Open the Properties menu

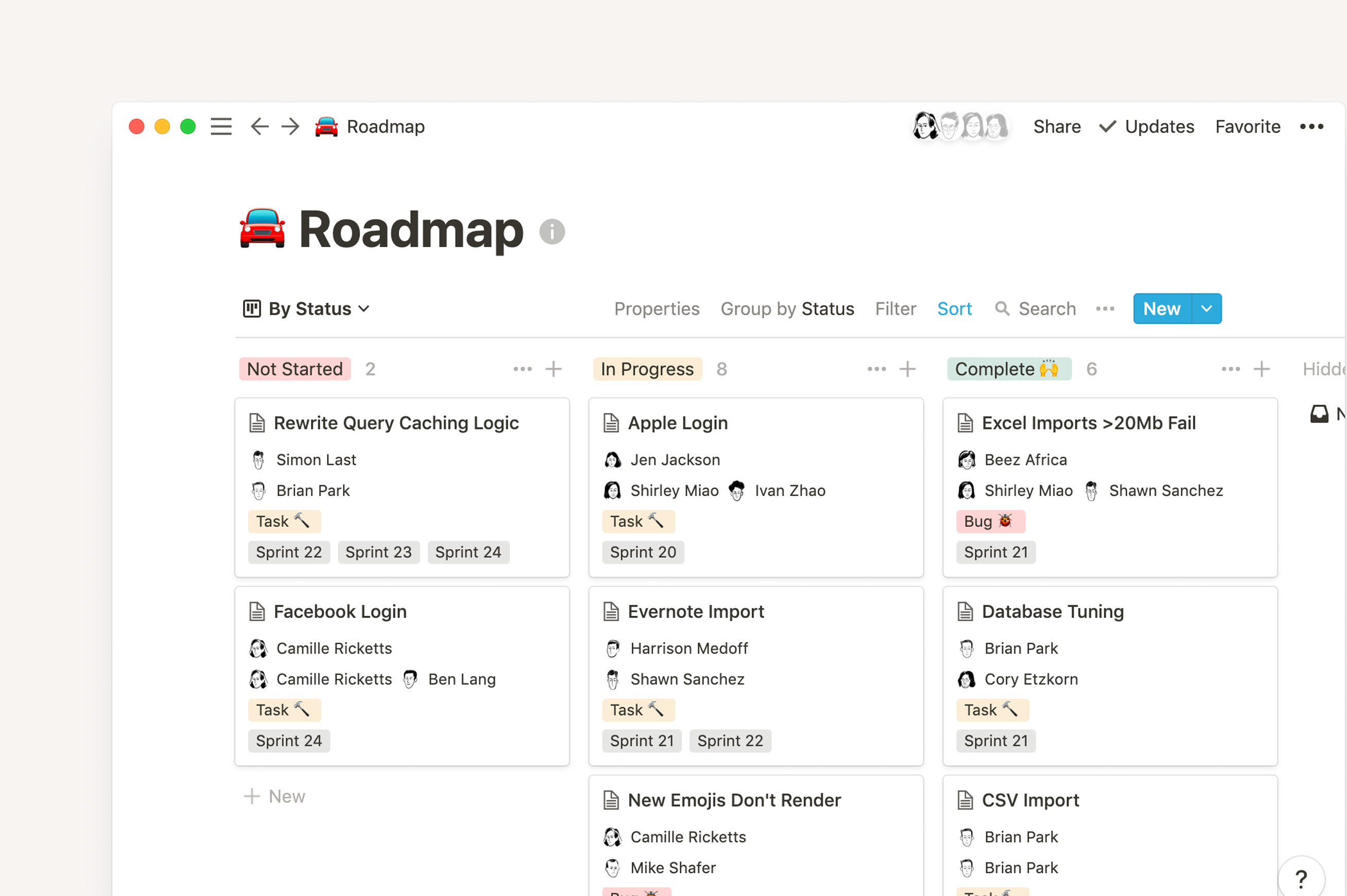(657, 308)
